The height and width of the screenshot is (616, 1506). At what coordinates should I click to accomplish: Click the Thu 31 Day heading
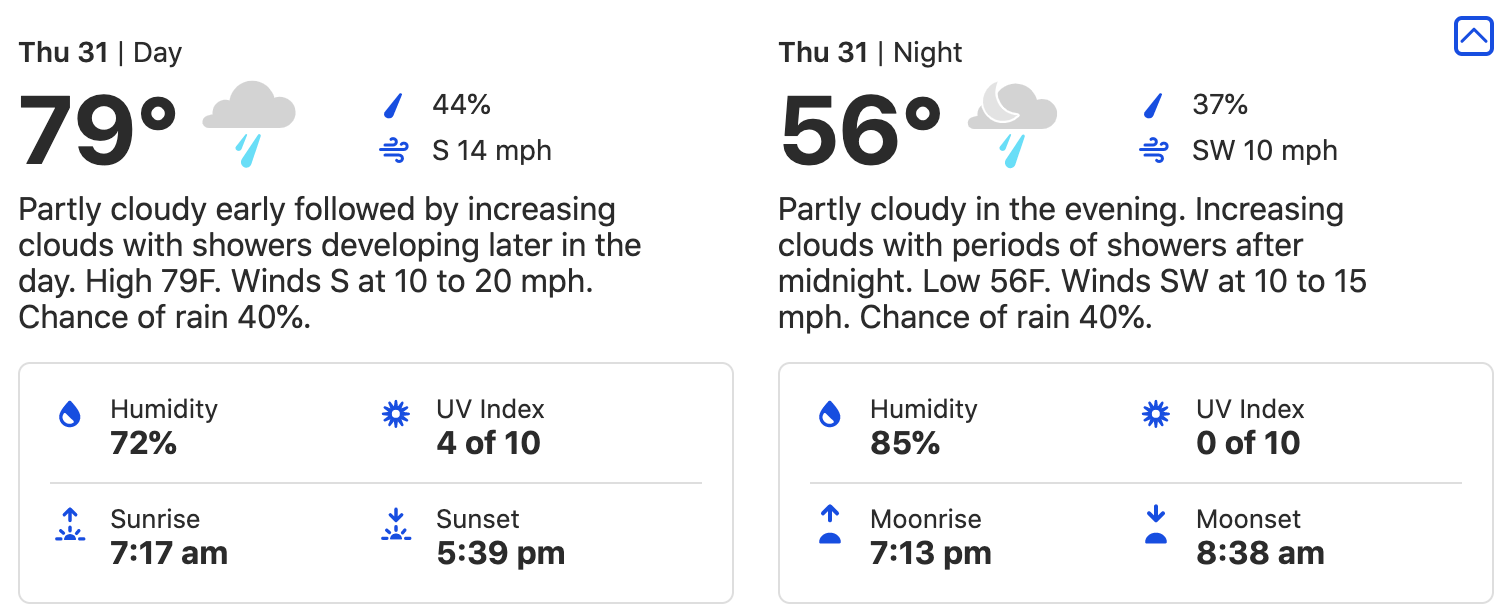100,52
